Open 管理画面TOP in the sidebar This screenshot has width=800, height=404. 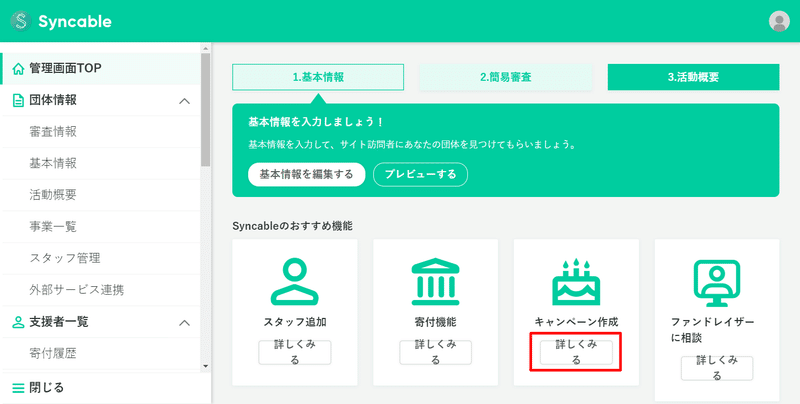[102, 68]
